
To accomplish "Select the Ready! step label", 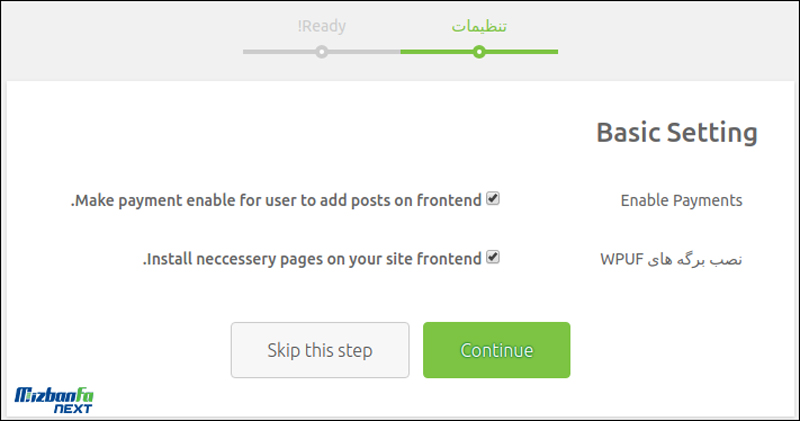I will [321, 26].
